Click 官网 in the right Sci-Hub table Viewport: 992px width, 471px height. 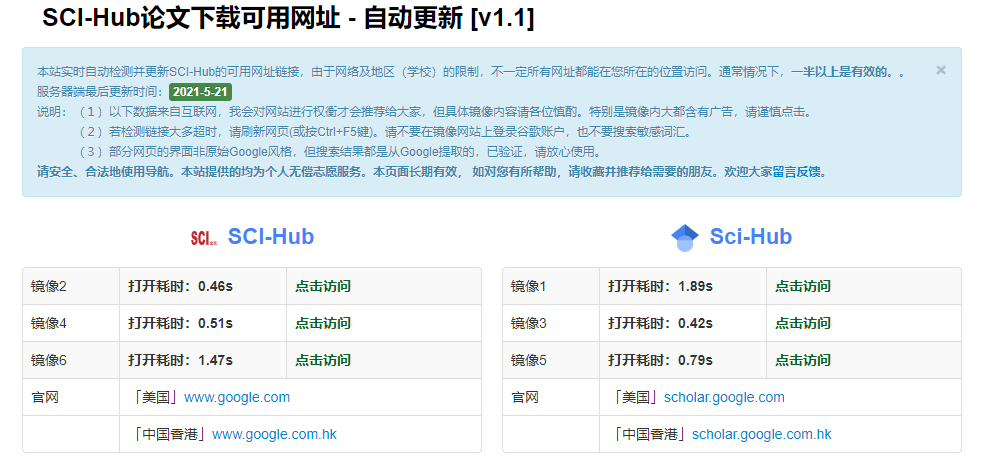[x=525, y=398]
